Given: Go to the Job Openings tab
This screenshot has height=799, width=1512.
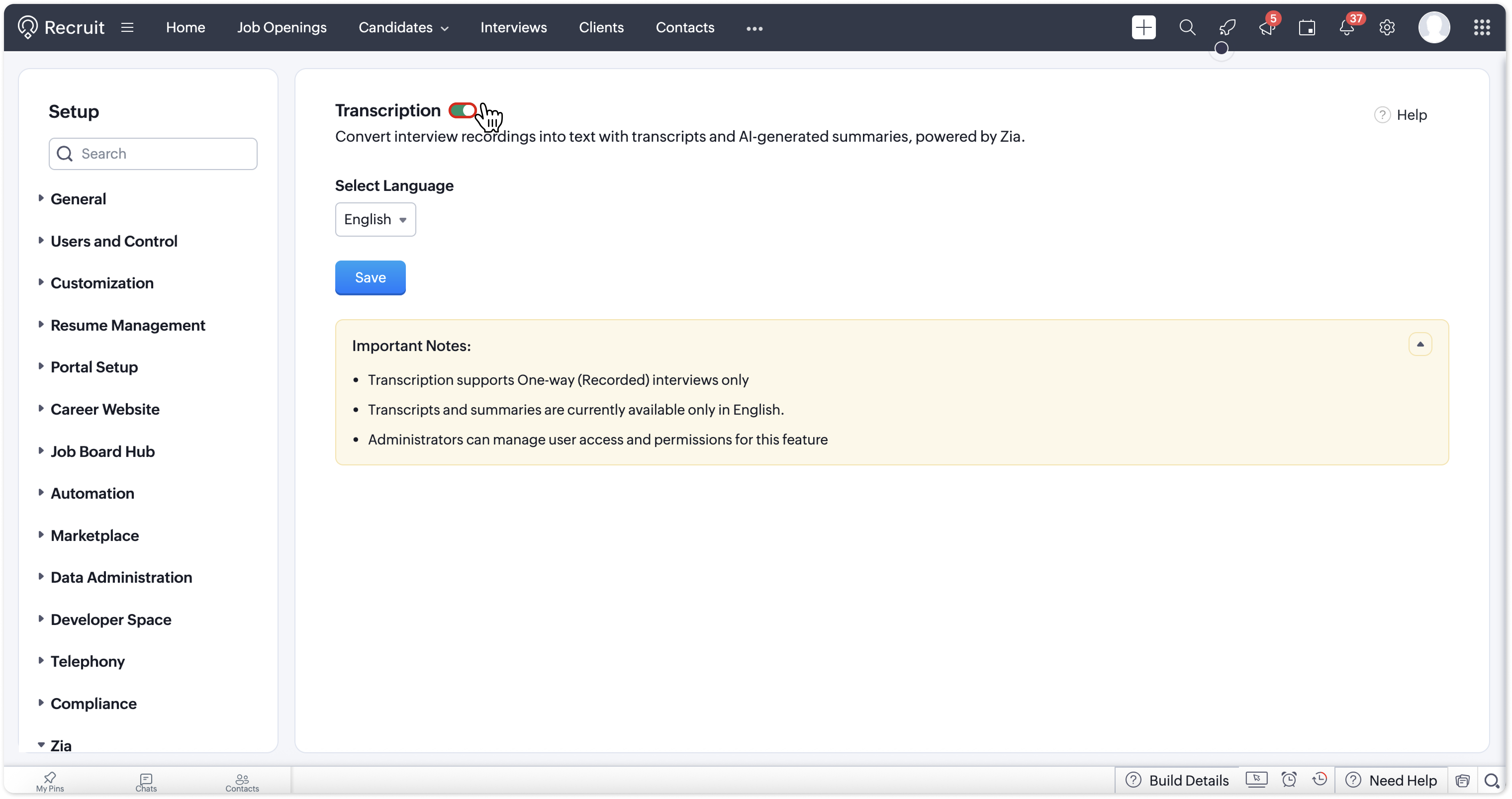Looking at the screenshot, I should [282, 28].
